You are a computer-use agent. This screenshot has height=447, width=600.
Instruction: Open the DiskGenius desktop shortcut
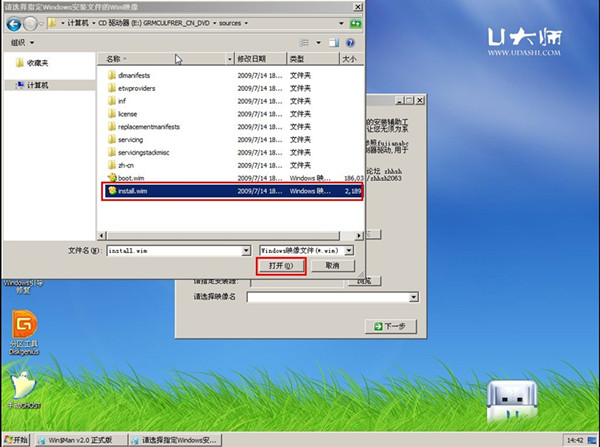24,327
